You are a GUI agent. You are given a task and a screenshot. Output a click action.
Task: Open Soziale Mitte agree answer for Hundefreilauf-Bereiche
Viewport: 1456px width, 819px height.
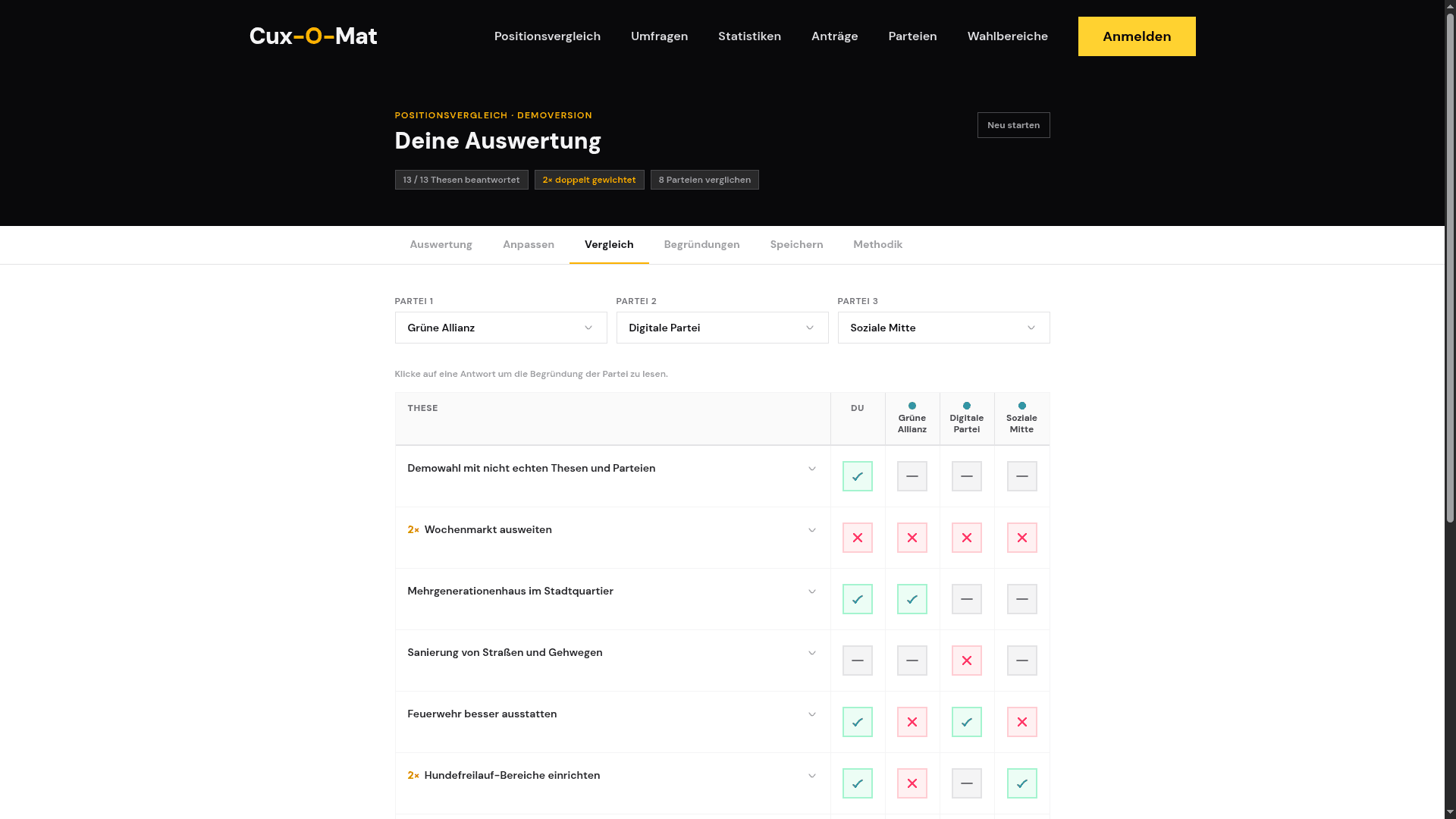pos(1021,783)
